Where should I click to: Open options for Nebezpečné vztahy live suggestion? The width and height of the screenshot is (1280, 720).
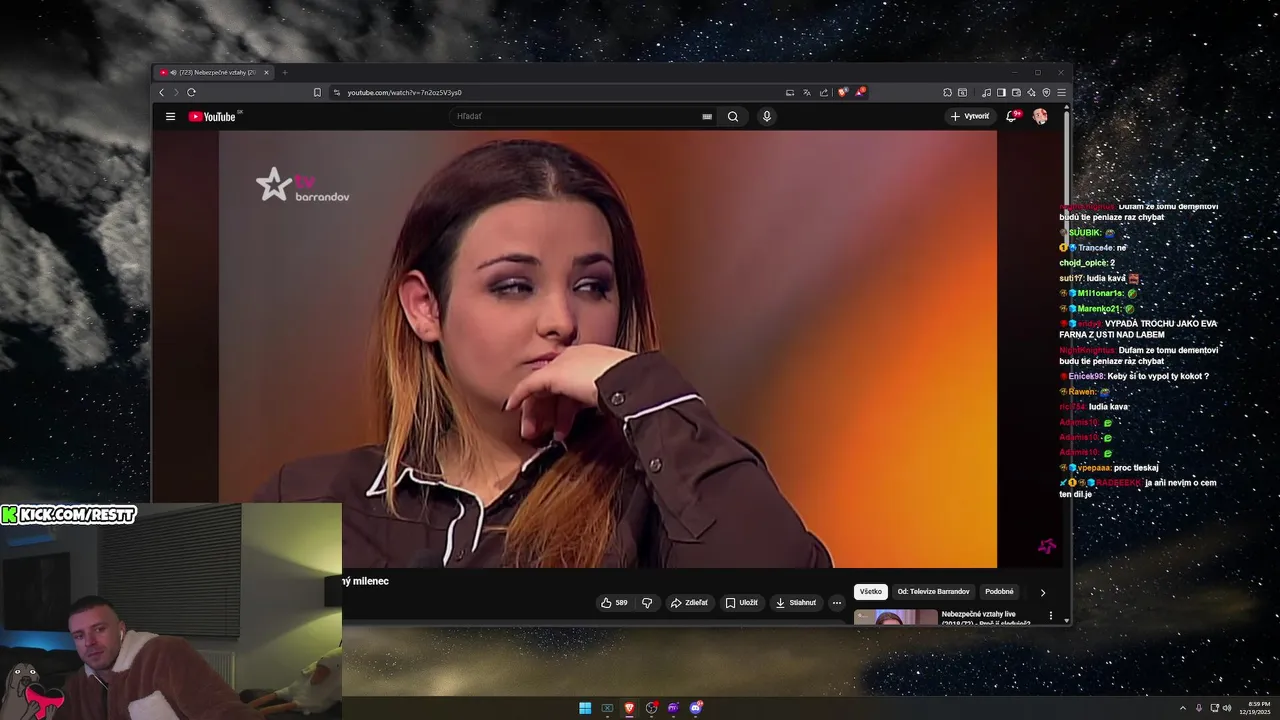[1050, 616]
